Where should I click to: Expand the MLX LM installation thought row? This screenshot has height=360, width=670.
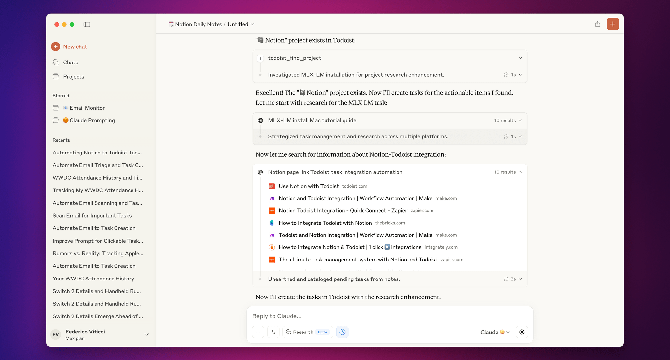coord(390,75)
